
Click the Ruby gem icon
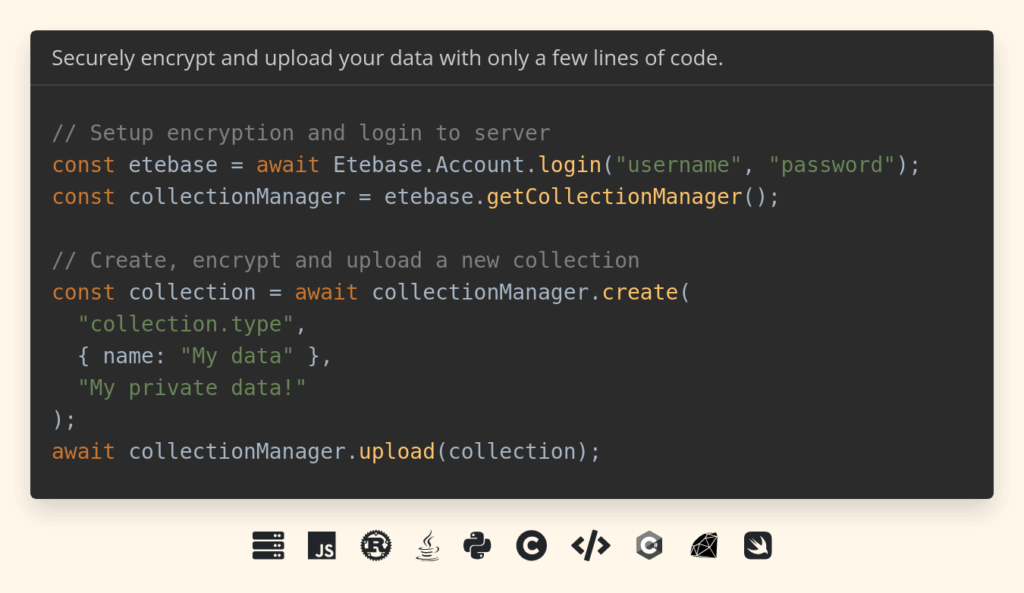(704, 545)
